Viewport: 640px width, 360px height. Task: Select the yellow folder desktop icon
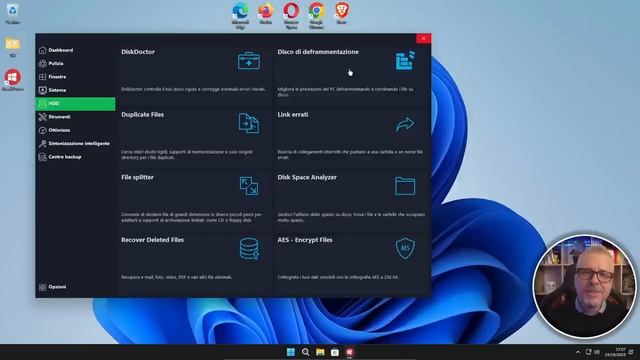pyautogui.click(x=13, y=47)
